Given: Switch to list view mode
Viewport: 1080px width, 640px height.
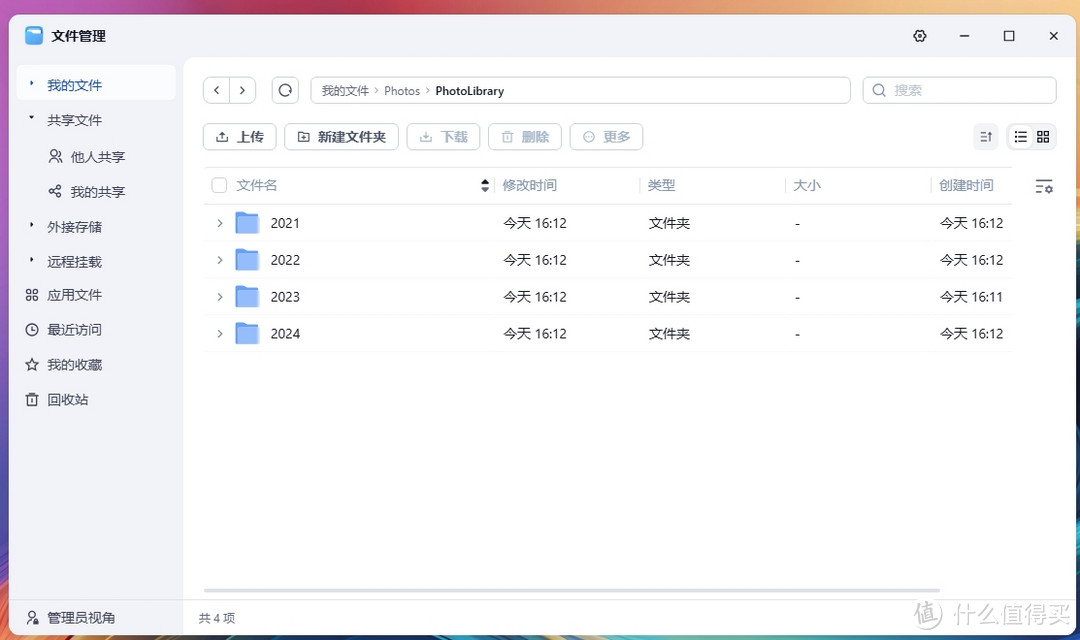Looking at the screenshot, I should [1019, 136].
